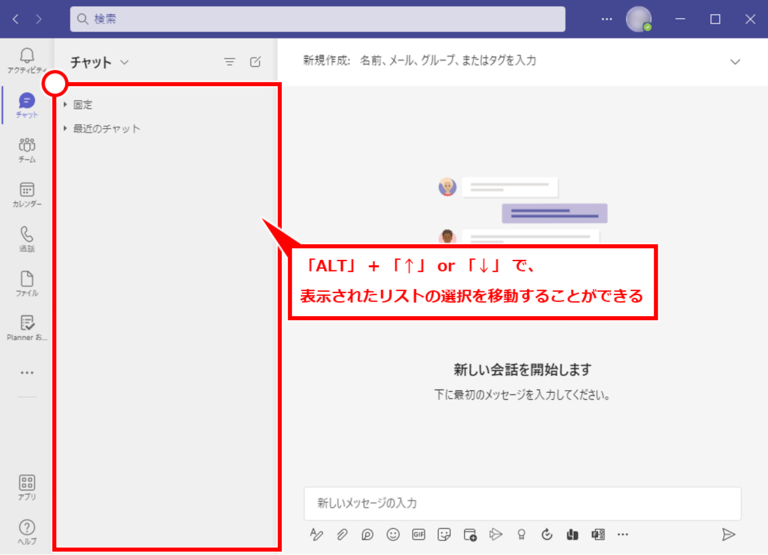The width and height of the screenshot is (768, 555).
Task: Expand the new-chat recipient field chevron
Action: coord(735,62)
